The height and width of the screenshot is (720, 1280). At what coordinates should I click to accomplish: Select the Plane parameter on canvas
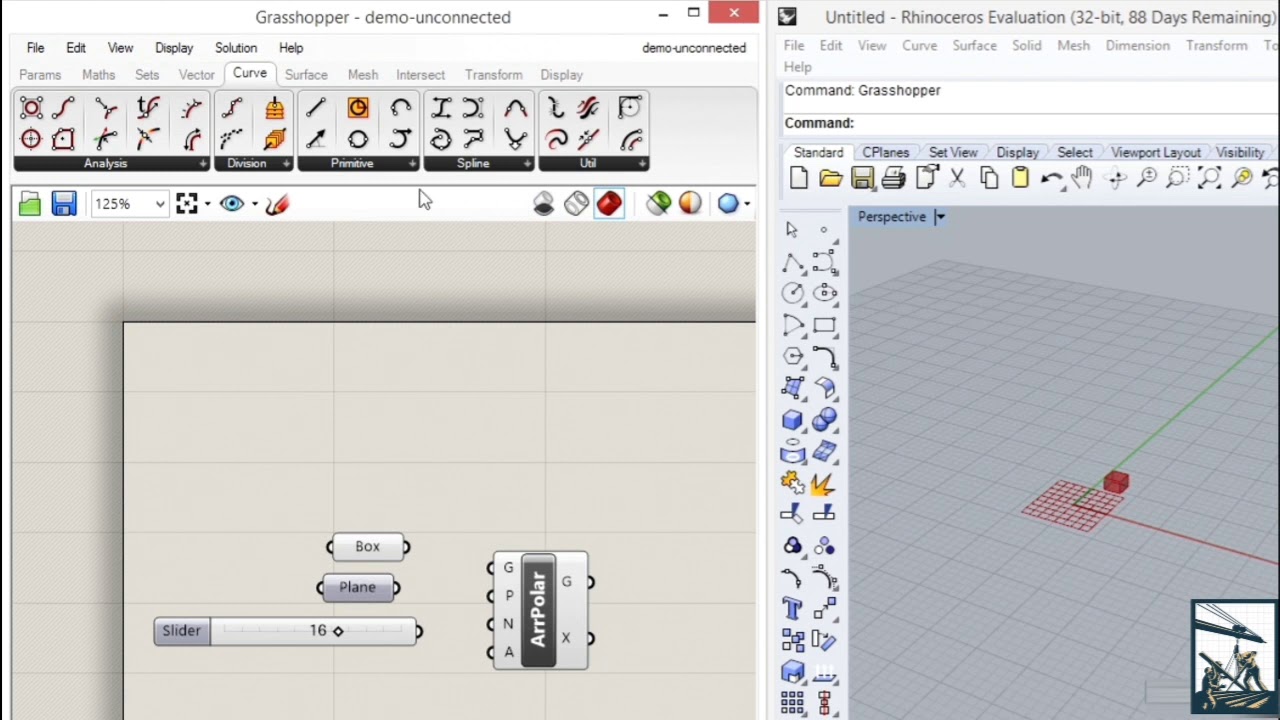pyautogui.click(x=357, y=587)
